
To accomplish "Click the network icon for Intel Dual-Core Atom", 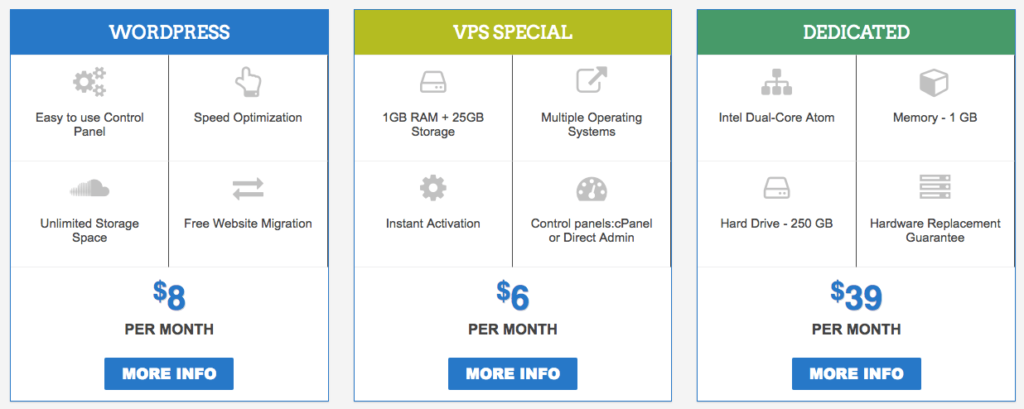I will (776, 82).
